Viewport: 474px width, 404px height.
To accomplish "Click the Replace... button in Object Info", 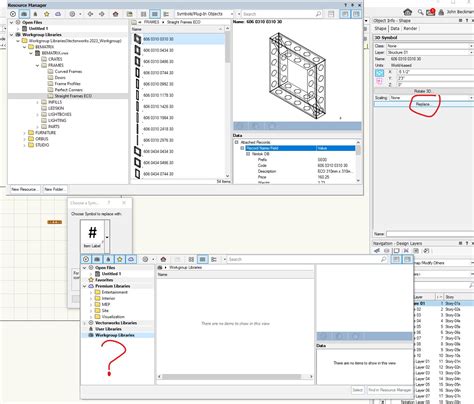I will tap(423, 104).
